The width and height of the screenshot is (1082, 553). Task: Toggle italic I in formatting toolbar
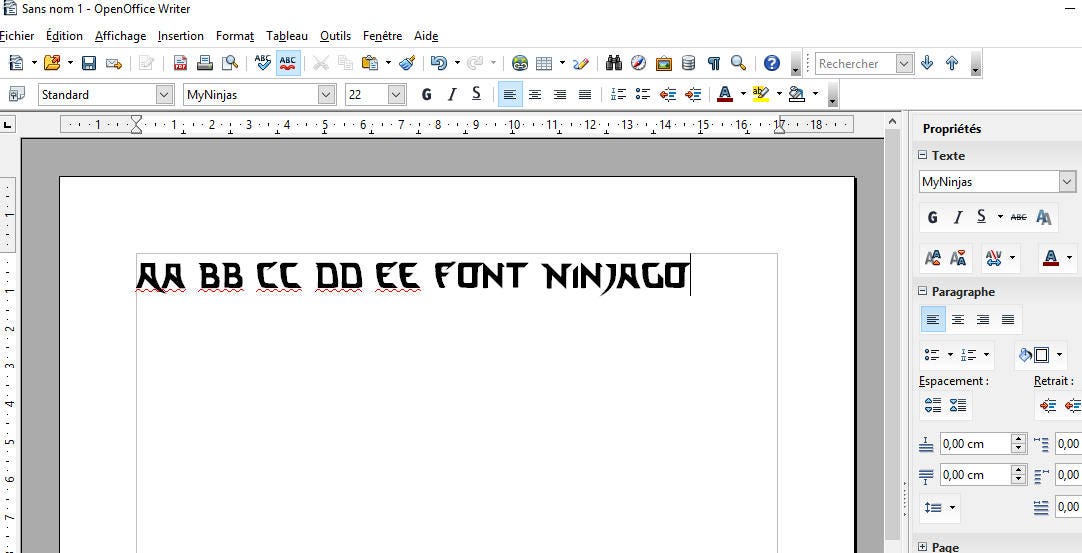coord(451,94)
